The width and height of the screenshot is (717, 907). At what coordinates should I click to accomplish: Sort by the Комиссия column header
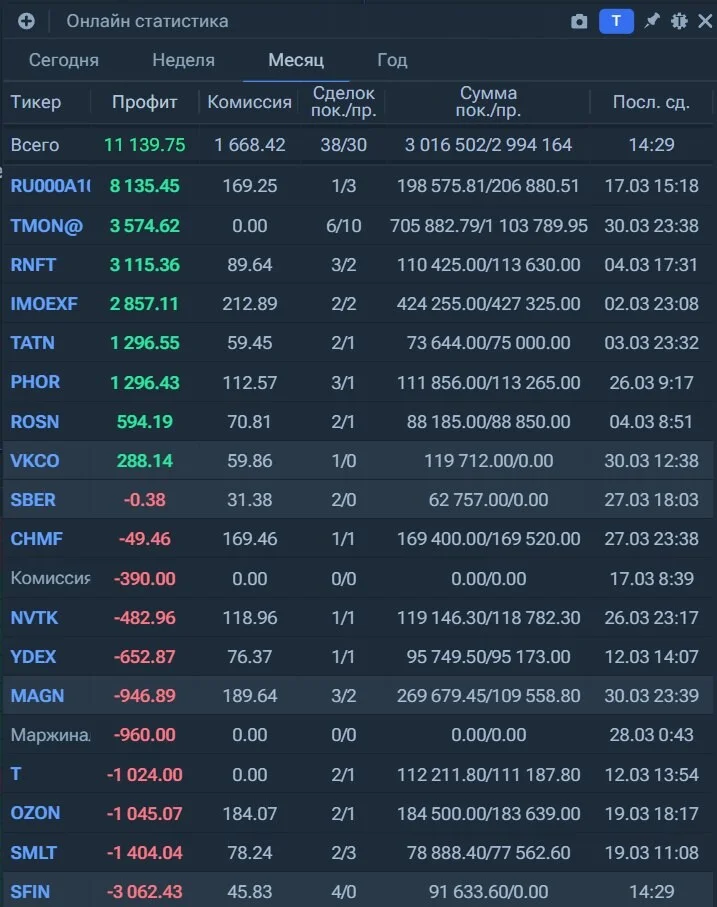249,102
